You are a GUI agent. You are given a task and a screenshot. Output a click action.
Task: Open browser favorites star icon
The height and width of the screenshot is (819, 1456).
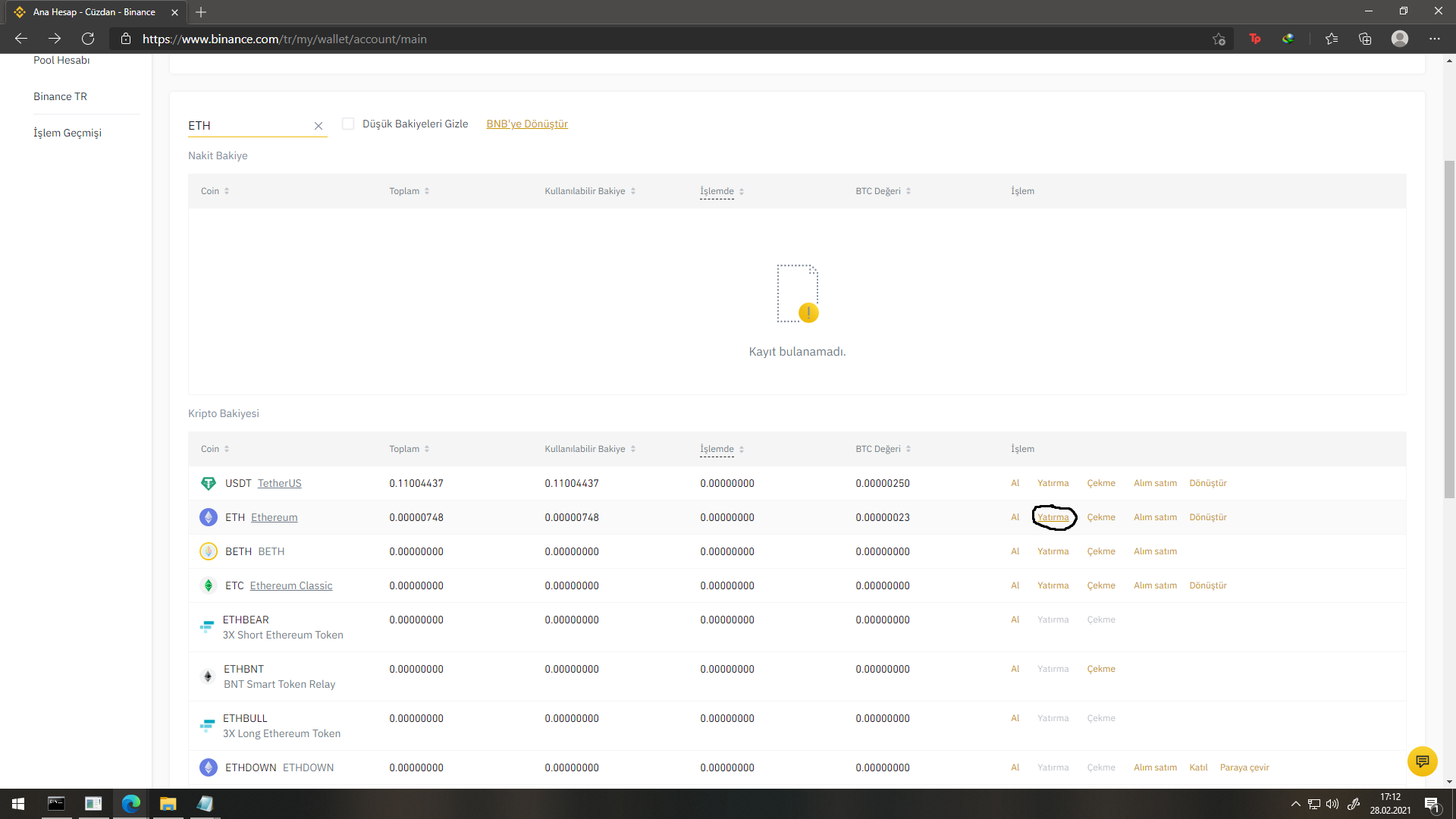[x=1332, y=39]
